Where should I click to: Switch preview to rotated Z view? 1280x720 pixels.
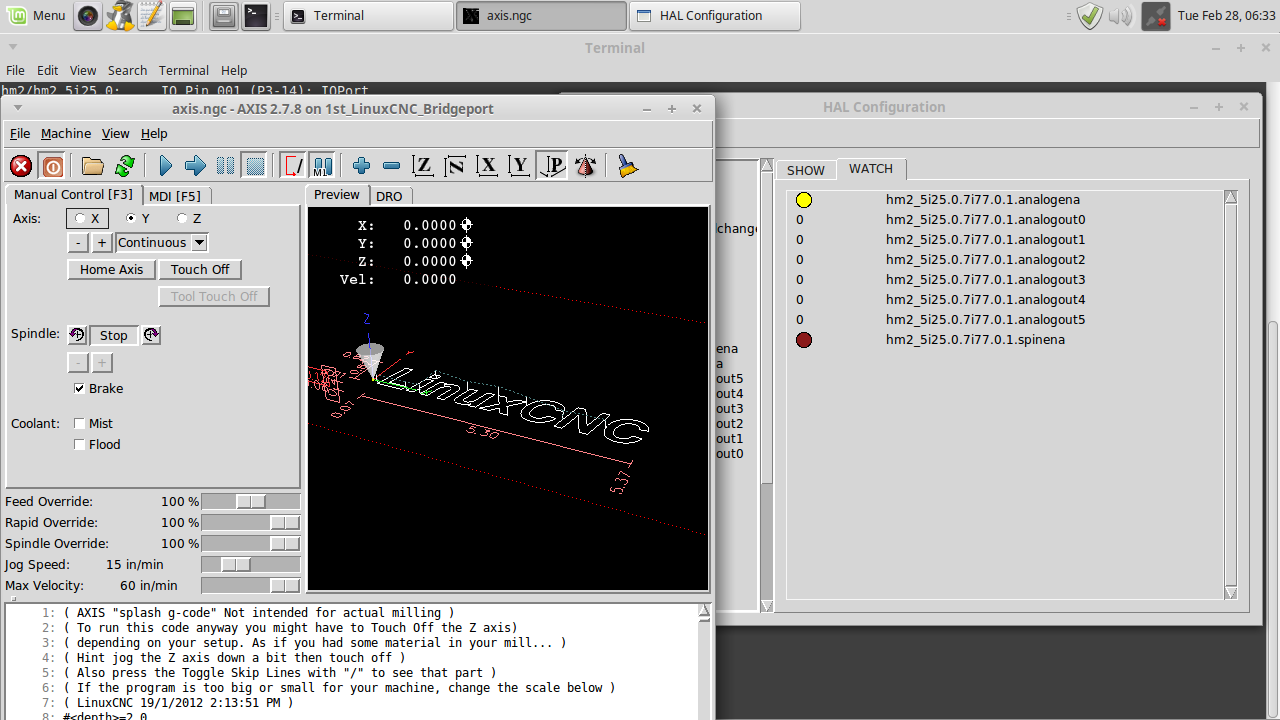click(x=455, y=166)
